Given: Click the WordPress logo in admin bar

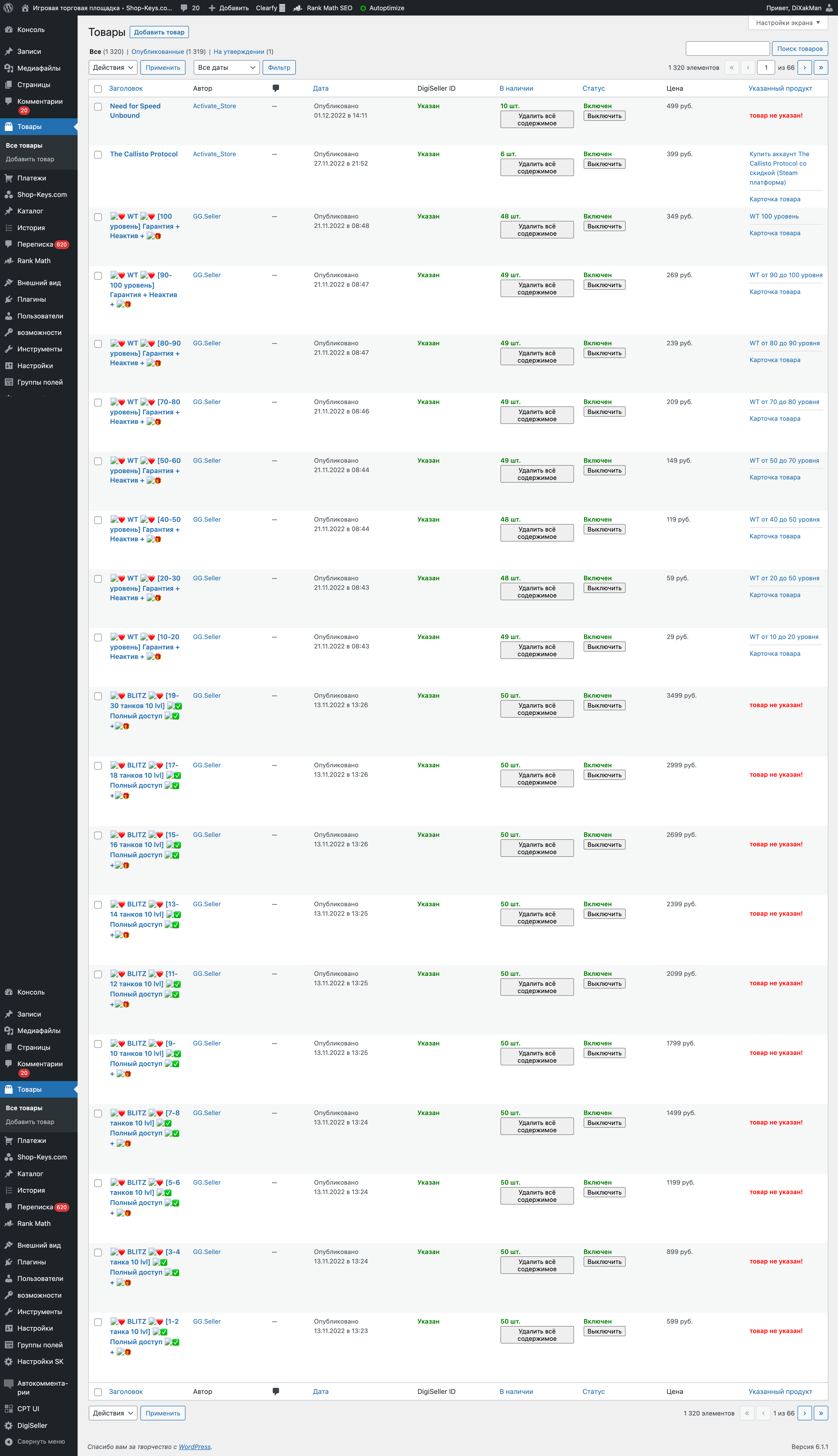Looking at the screenshot, I should click(x=8, y=8).
